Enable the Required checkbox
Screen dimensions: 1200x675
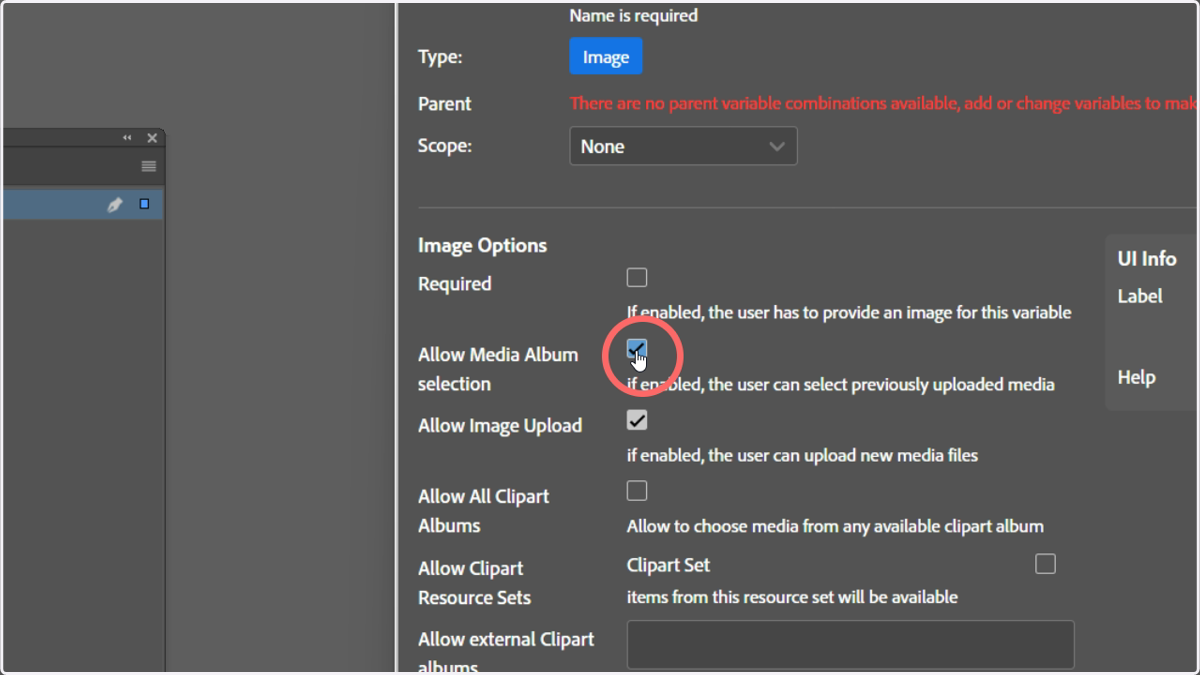pyautogui.click(x=637, y=277)
